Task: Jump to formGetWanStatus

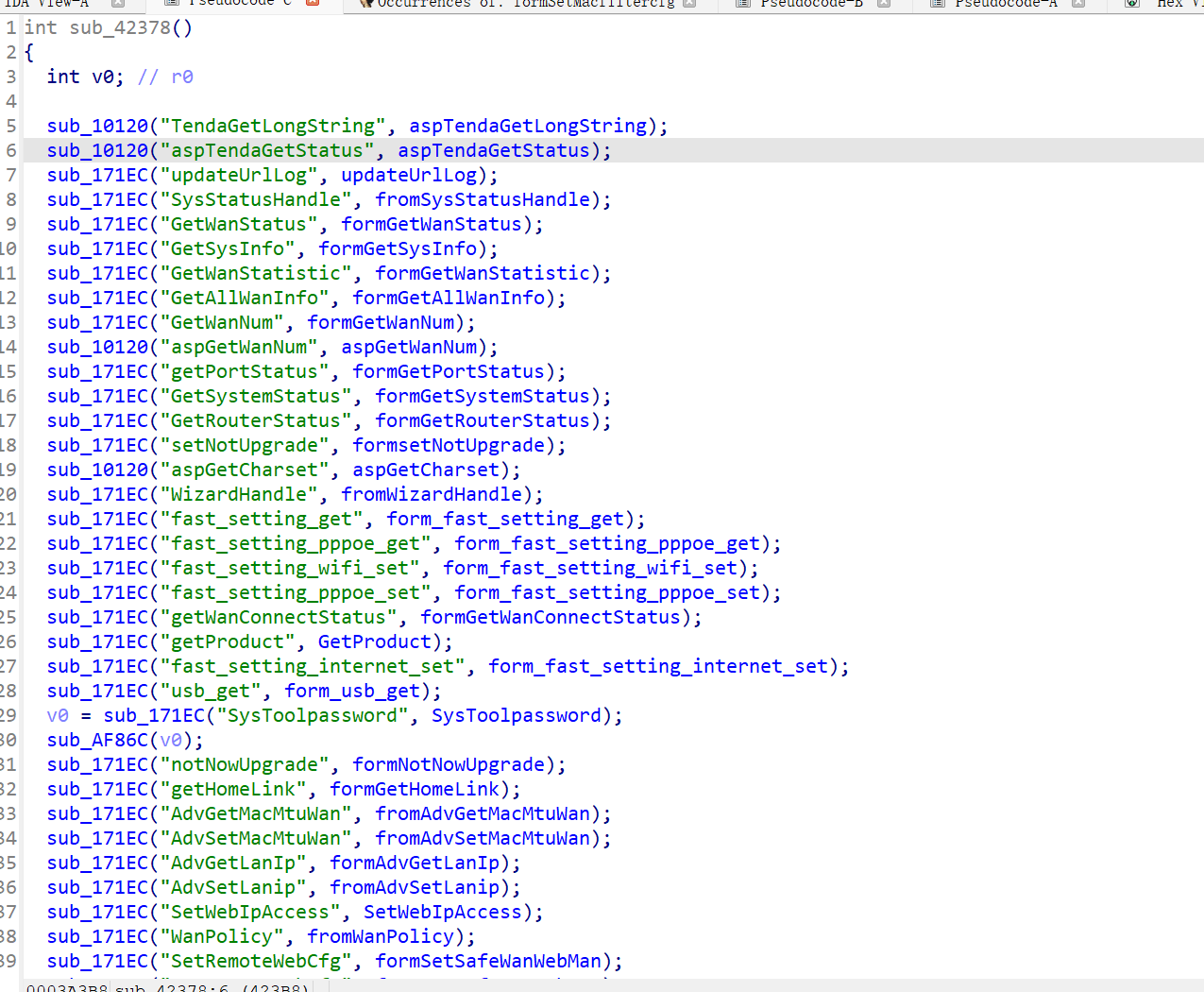Action: coord(432,224)
